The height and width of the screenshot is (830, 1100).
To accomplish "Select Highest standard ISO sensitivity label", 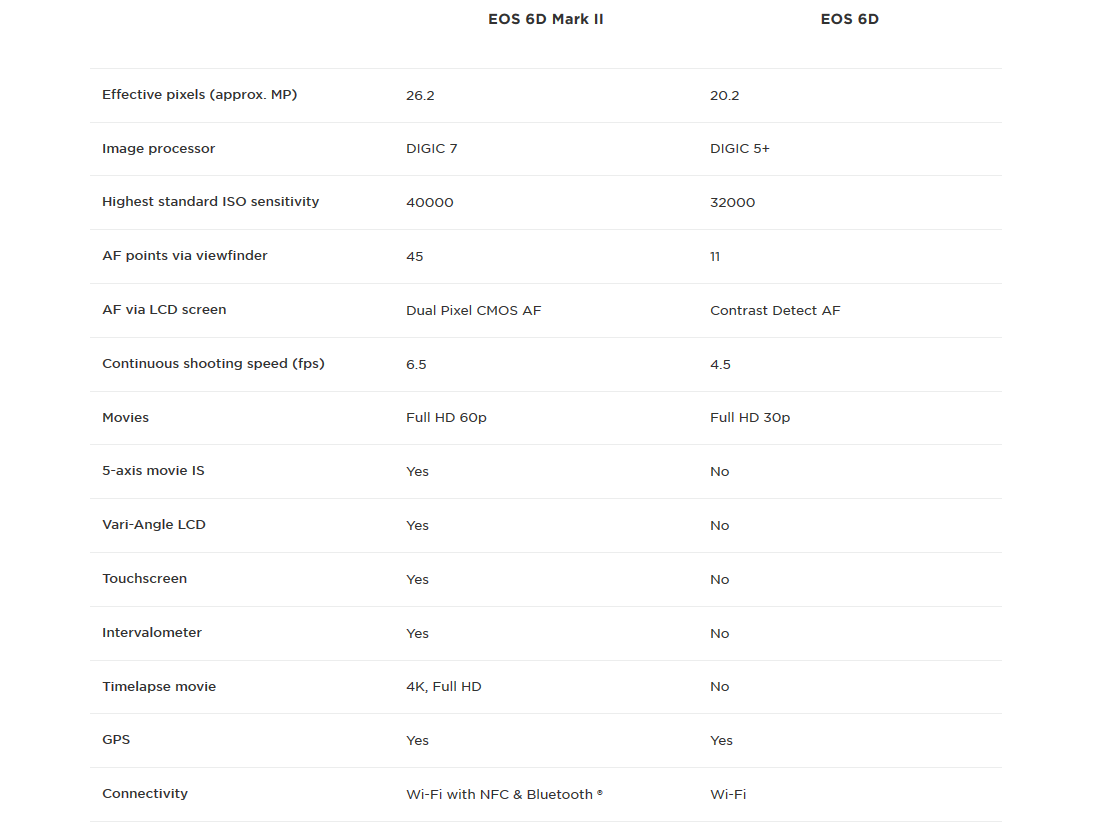I will pyautogui.click(x=210, y=202).
